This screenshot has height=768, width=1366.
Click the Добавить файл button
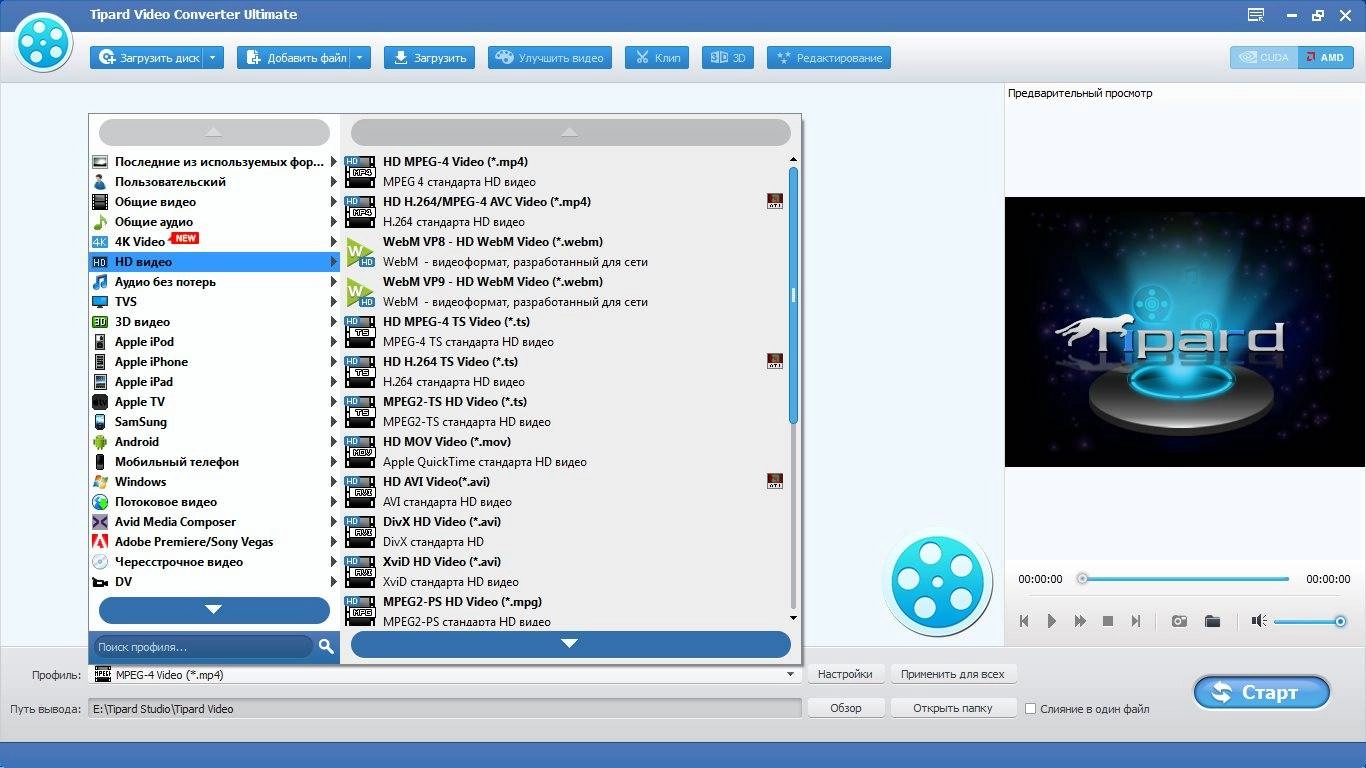pyautogui.click(x=295, y=58)
